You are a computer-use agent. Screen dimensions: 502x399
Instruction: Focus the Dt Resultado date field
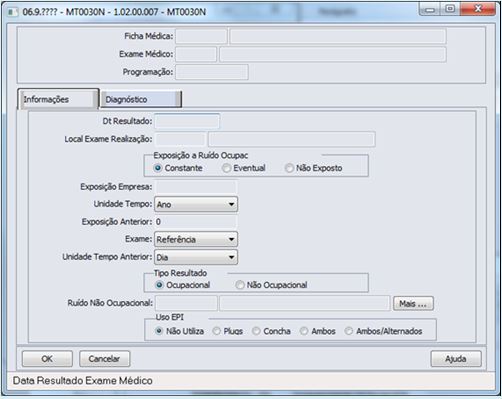point(187,121)
